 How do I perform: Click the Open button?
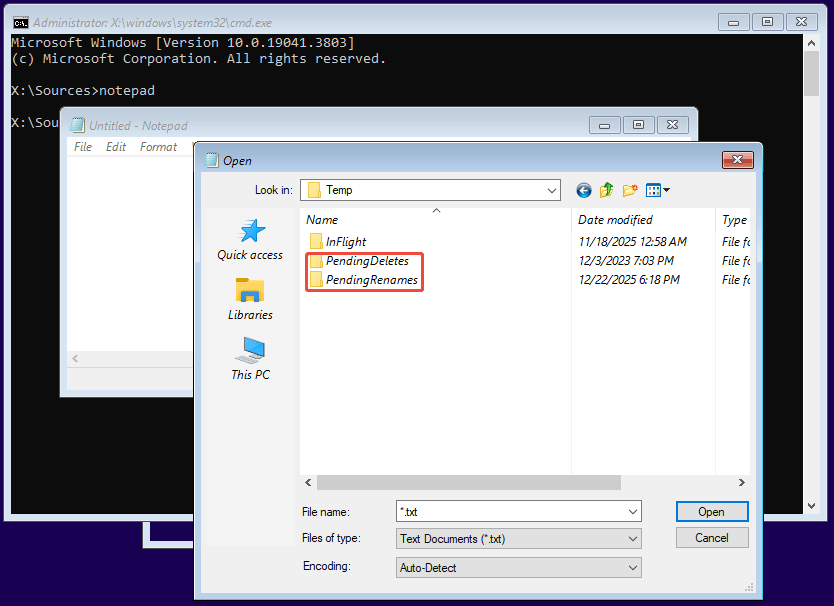pyautogui.click(x=711, y=511)
